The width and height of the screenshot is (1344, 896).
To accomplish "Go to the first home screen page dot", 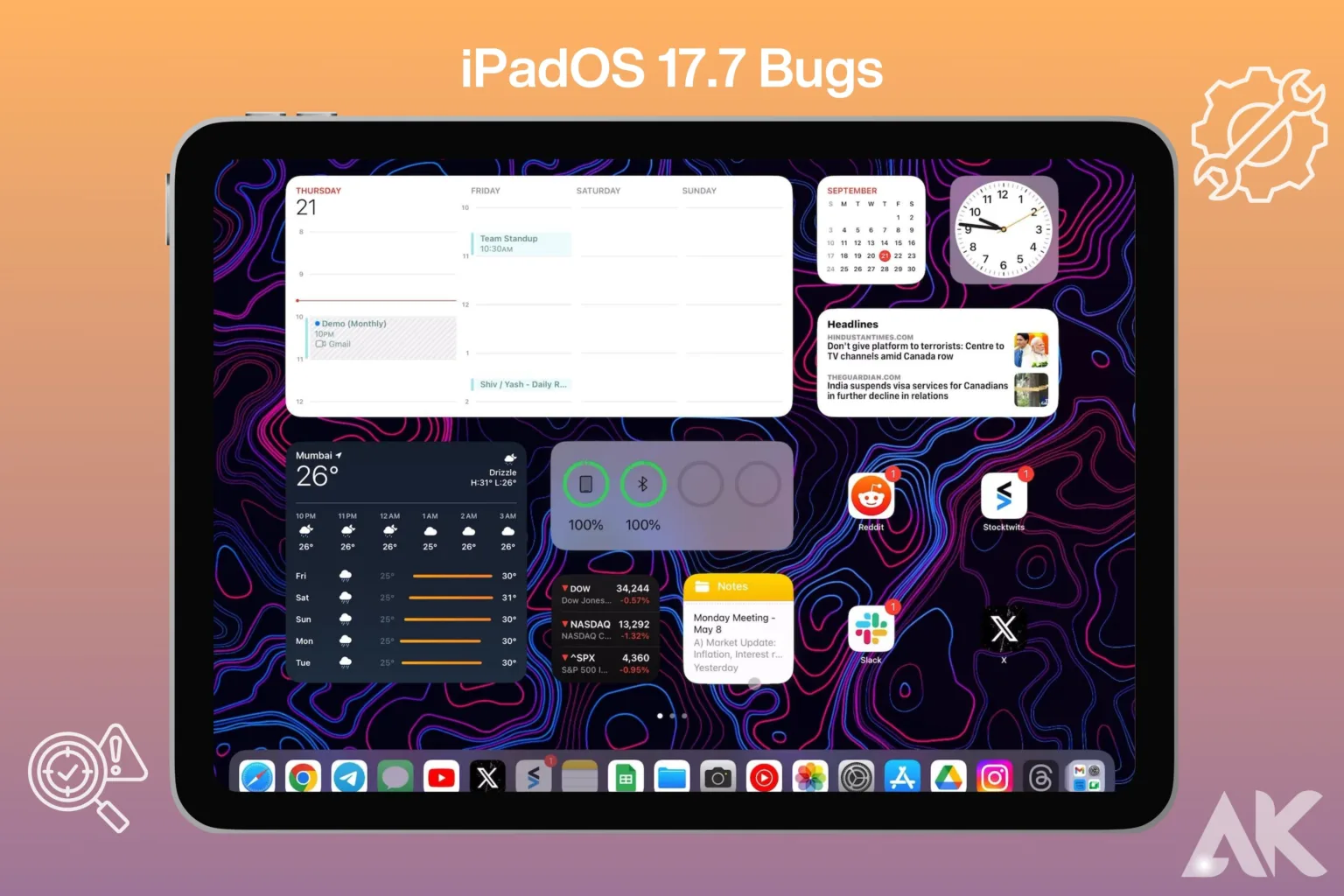I will (660, 716).
